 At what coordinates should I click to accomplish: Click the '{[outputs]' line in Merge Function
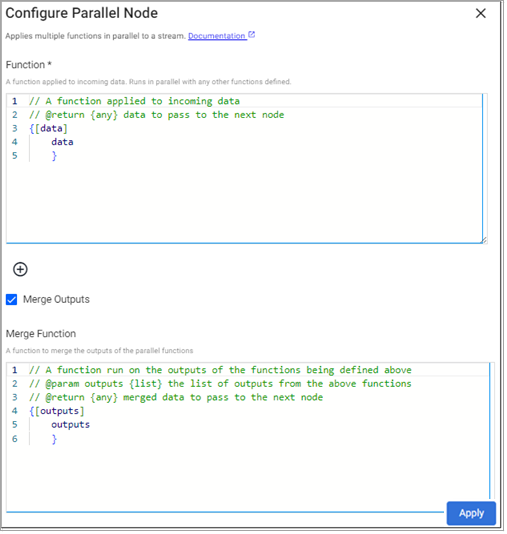57,411
